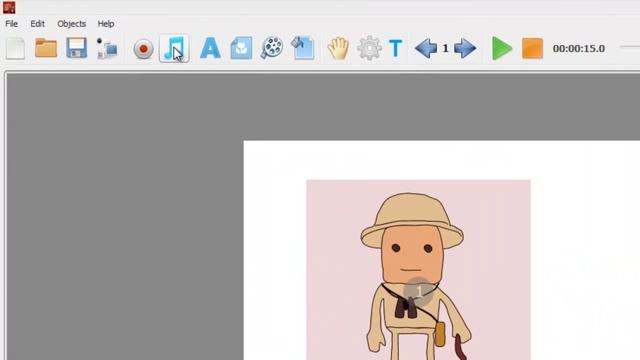Open the File menu

(11, 24)
